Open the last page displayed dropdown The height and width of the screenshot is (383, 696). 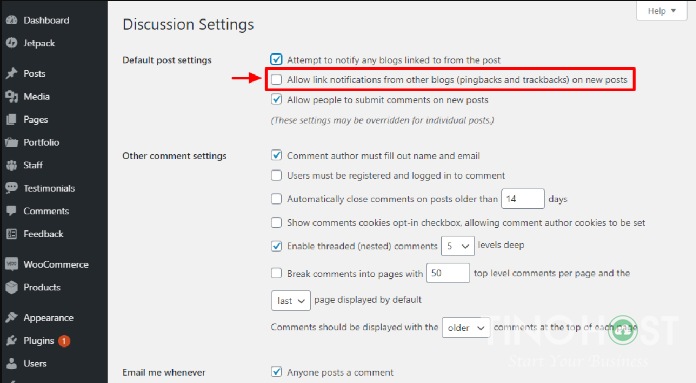pos(291,301)
